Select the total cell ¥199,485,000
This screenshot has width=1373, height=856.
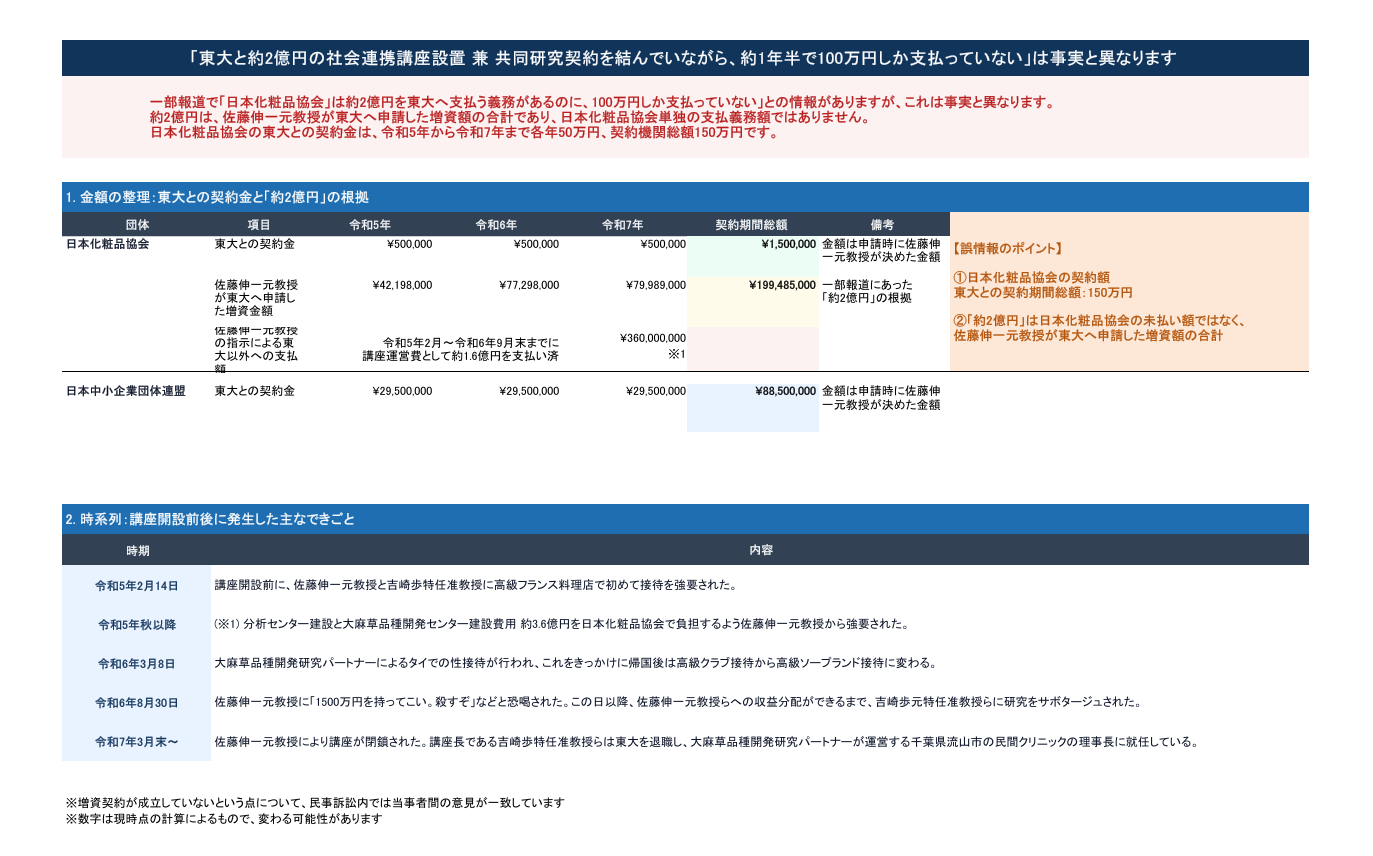coord(752,301)
